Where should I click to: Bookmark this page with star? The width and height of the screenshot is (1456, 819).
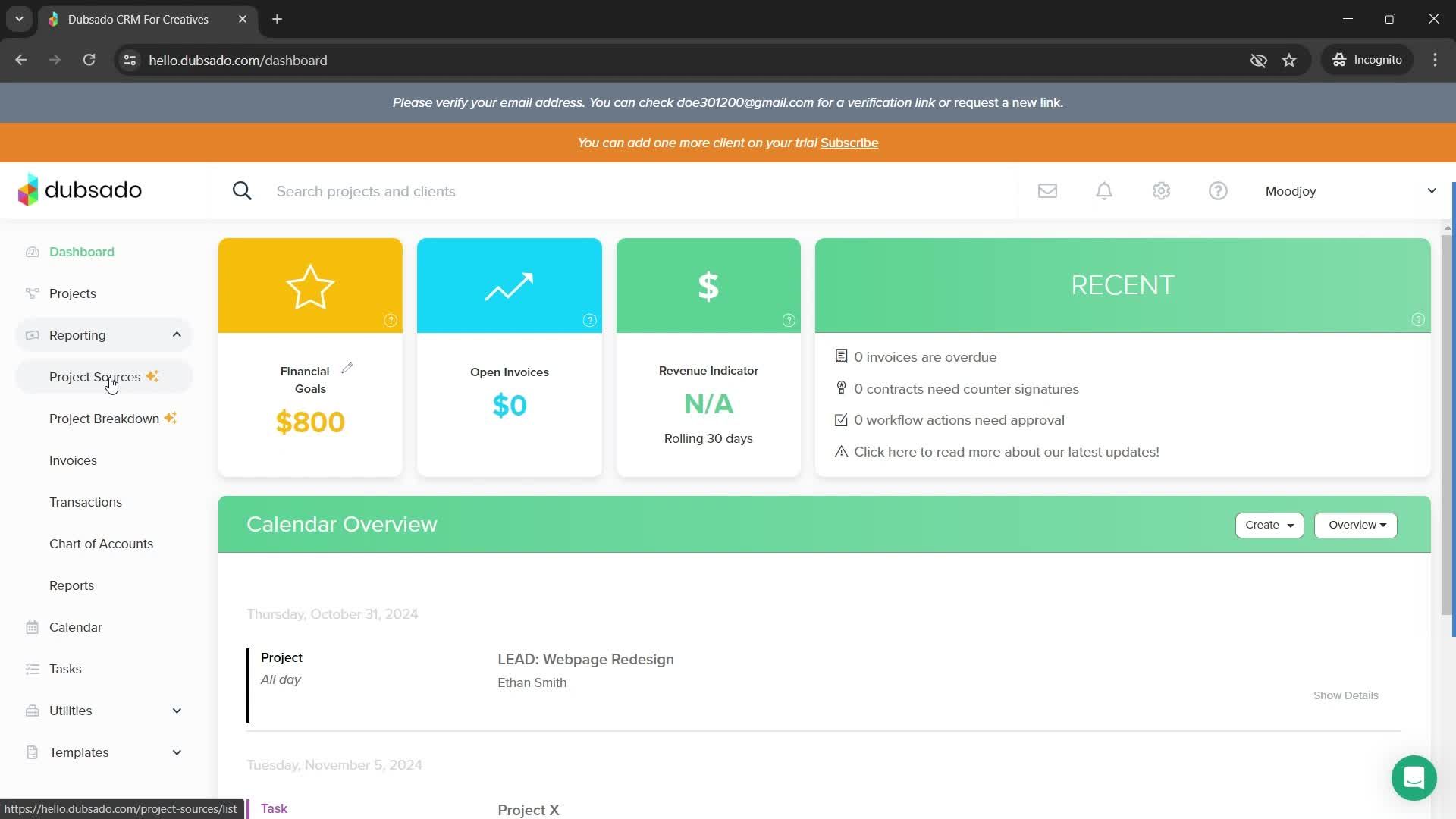tap(1289, 60)
